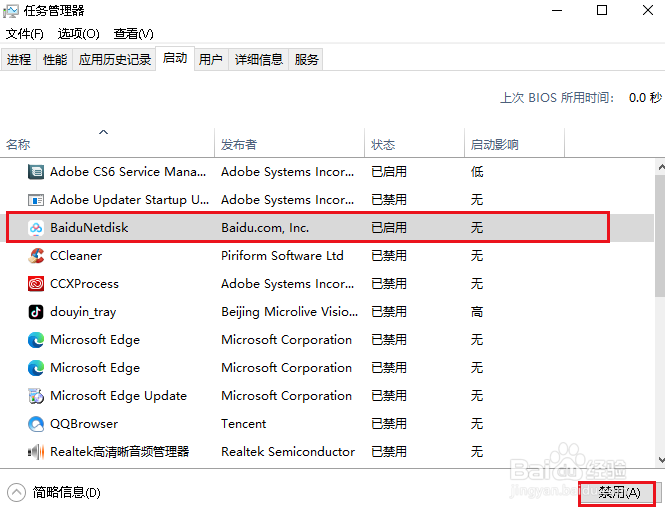This screenshot has width=665, height=514.
Task: Open the 选项(O) menu
Action: 78,34
